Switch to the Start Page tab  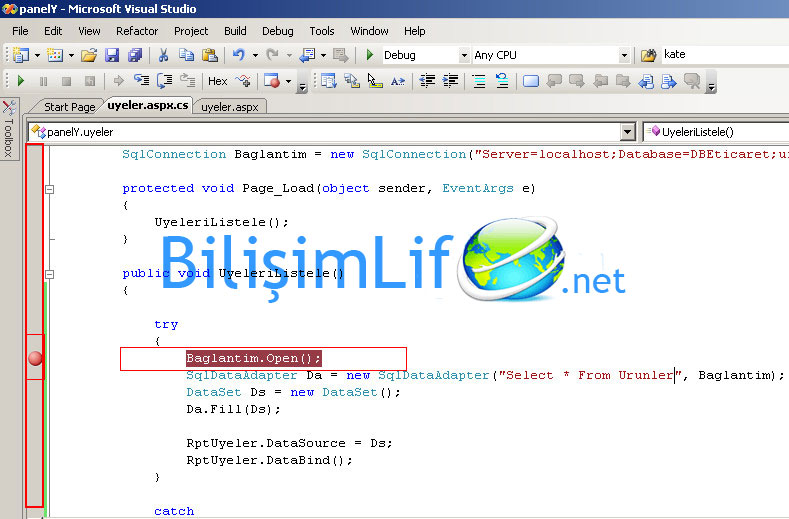coord(69,107)
